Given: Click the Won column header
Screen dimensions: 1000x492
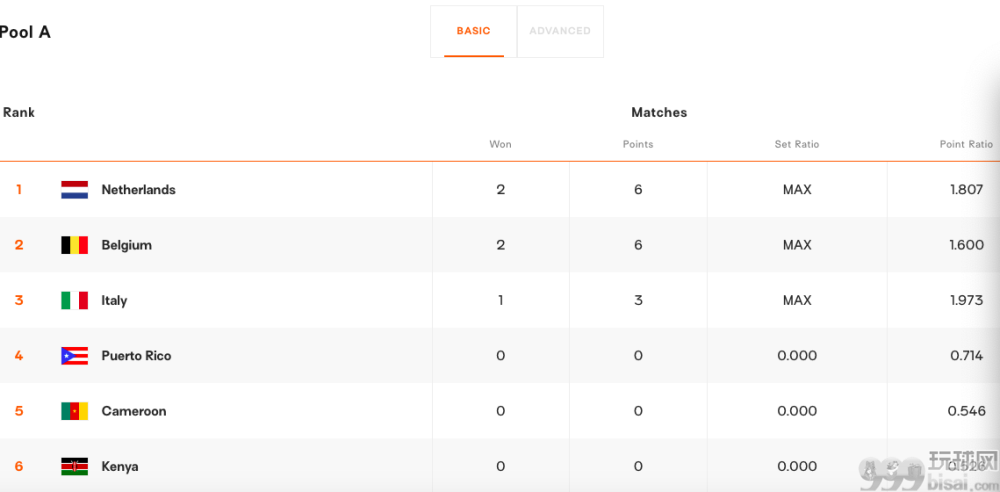Looking at the screenshot, I should point(500,144).
